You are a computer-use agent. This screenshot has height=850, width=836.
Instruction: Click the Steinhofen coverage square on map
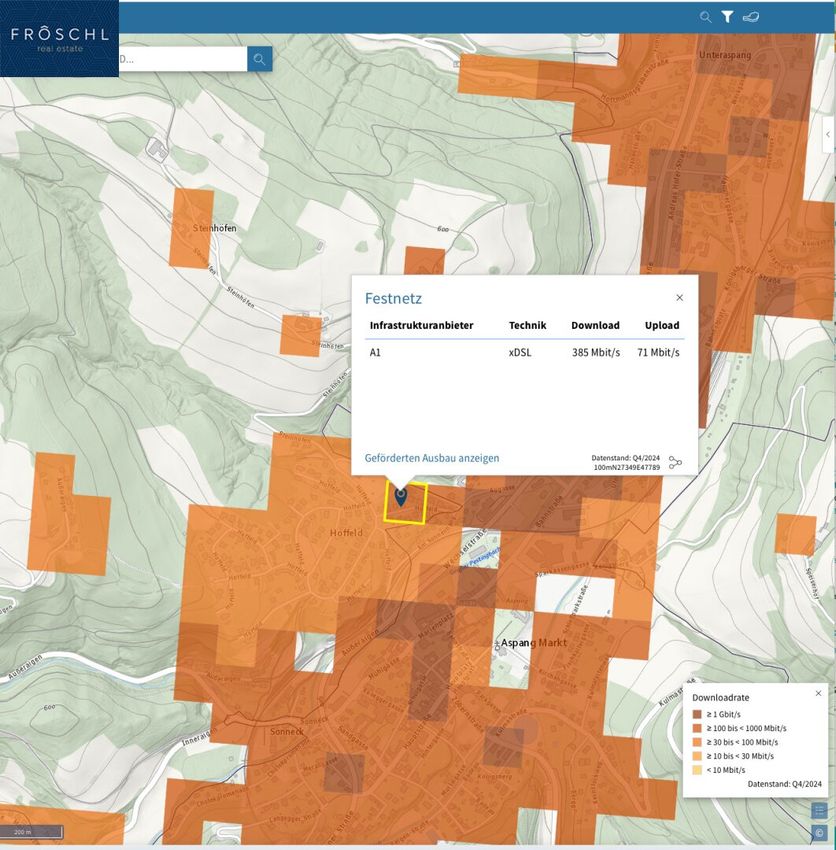pos(192,227)
